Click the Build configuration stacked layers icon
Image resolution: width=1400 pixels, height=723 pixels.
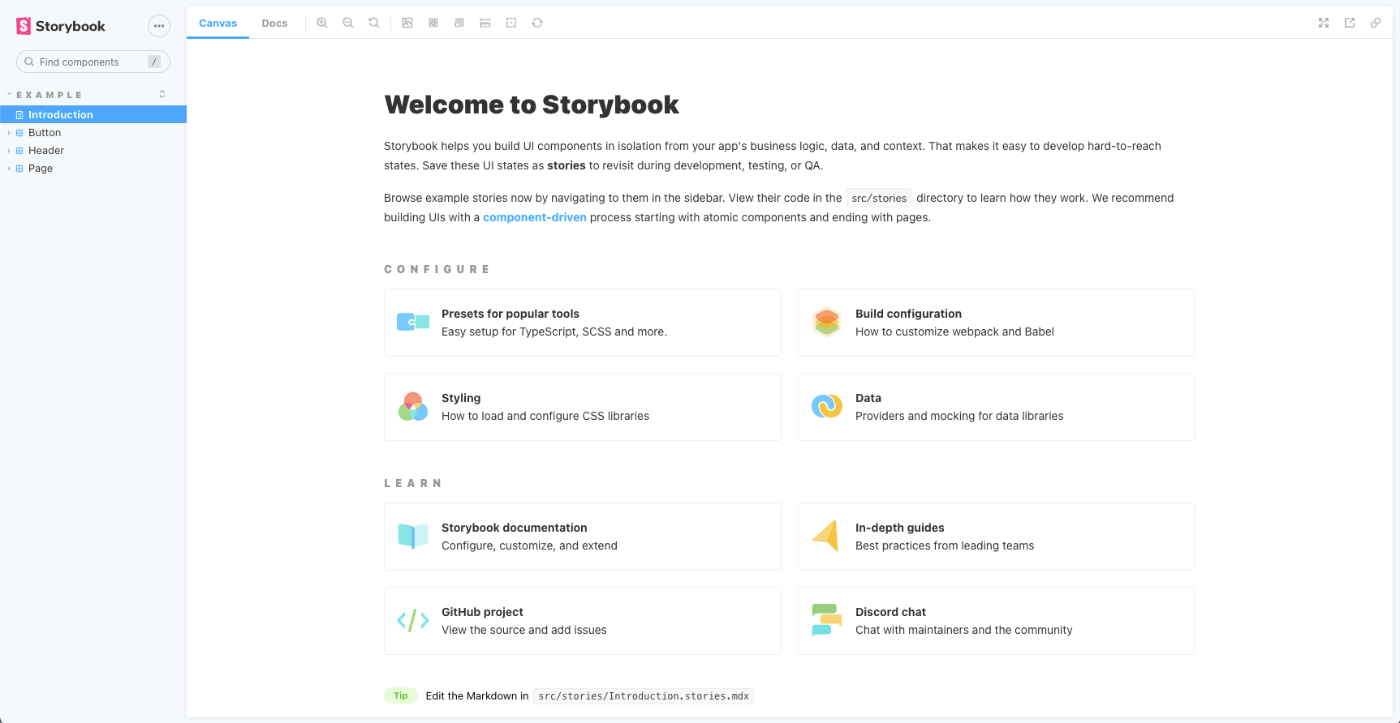[x=827, y=322]
